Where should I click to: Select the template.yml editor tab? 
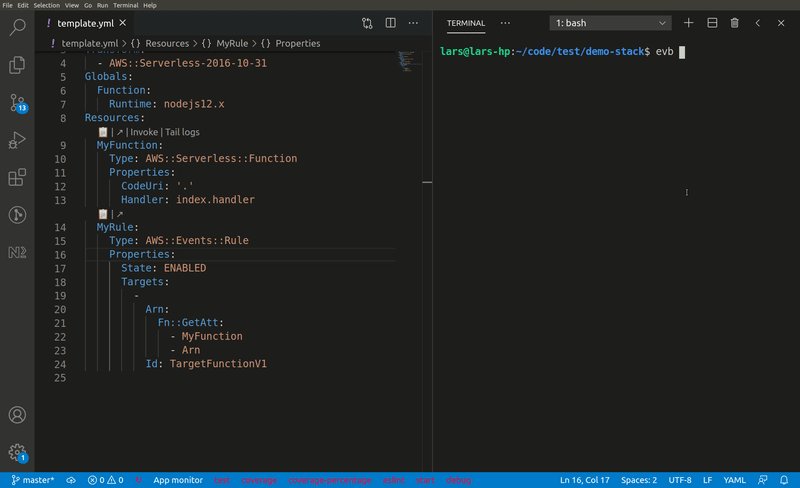[85, 23]
